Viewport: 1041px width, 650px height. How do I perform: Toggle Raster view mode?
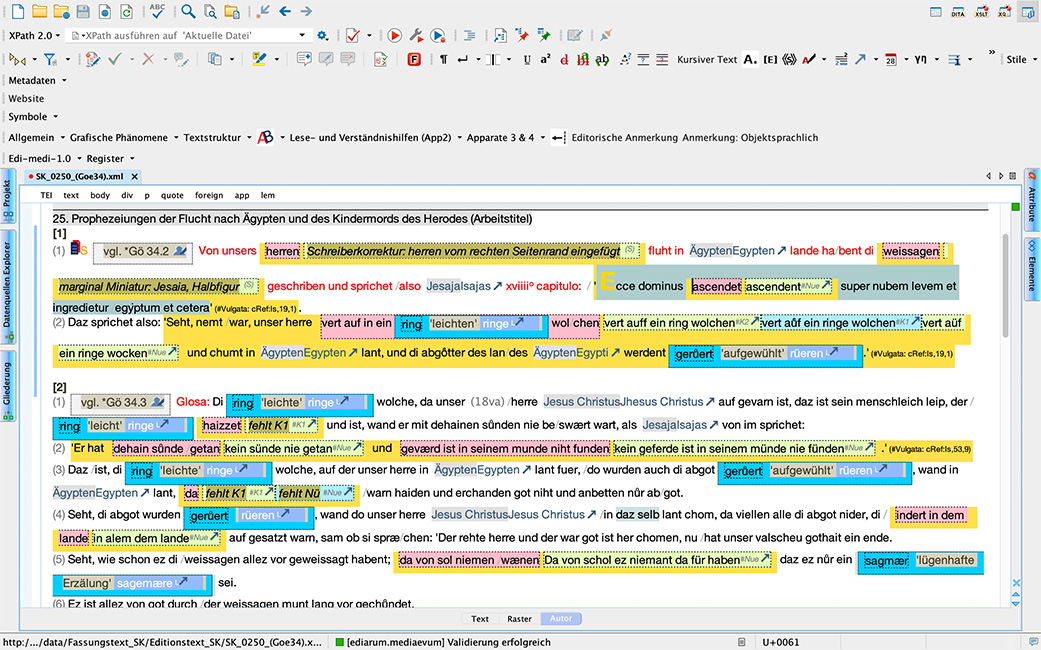click(x=519, y=618)
